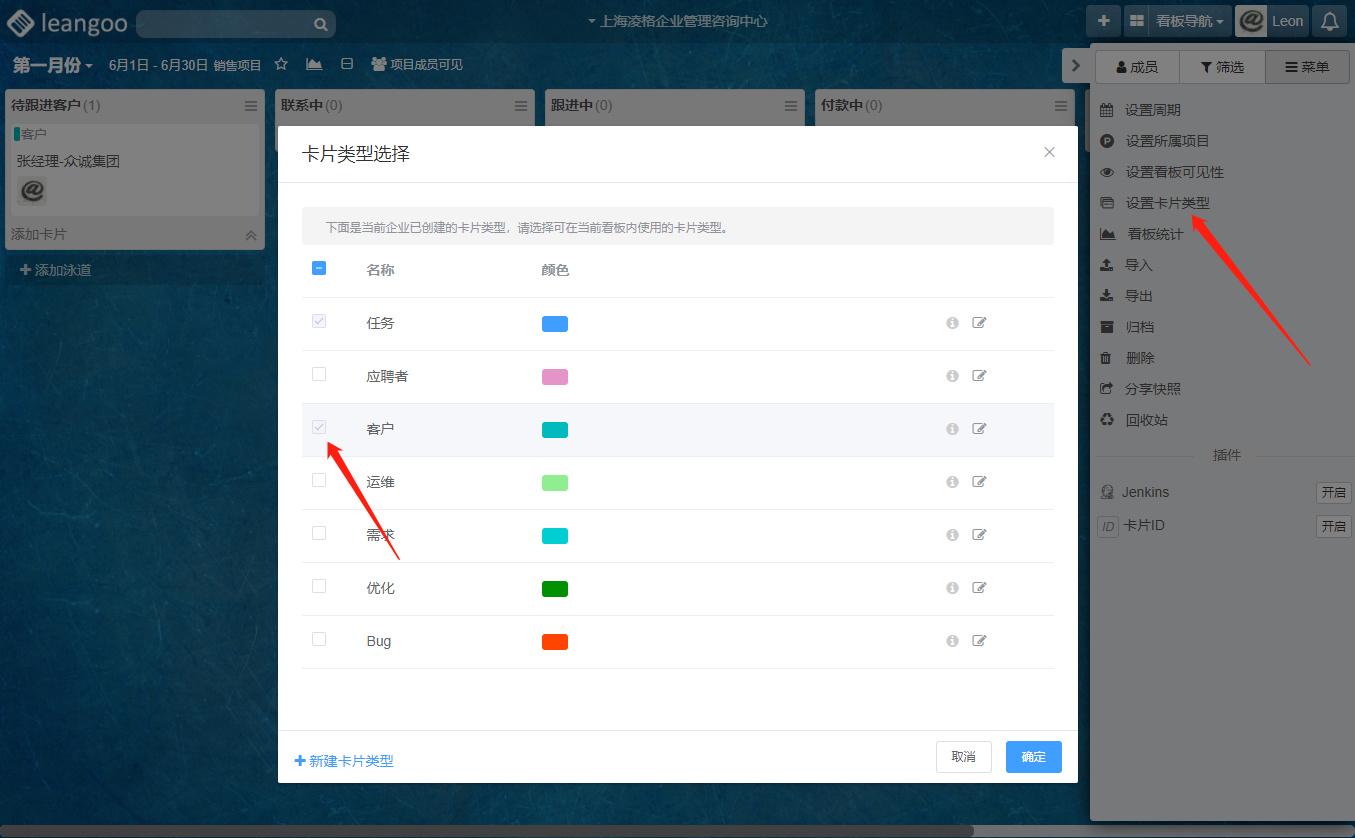Switch to the 筛选 tab
This screenshot has width=1355, height=838.
click(x=1221, y=67)
